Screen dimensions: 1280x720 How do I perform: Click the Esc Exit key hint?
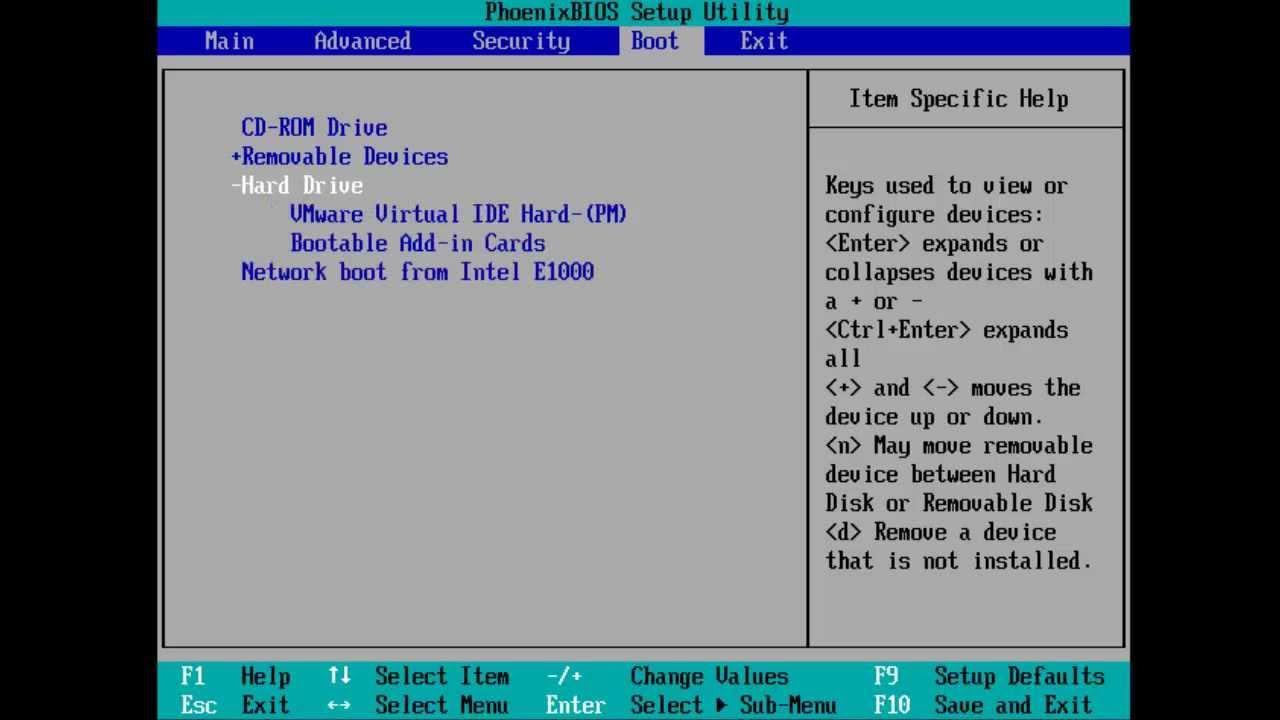click(x=235, y=706)
